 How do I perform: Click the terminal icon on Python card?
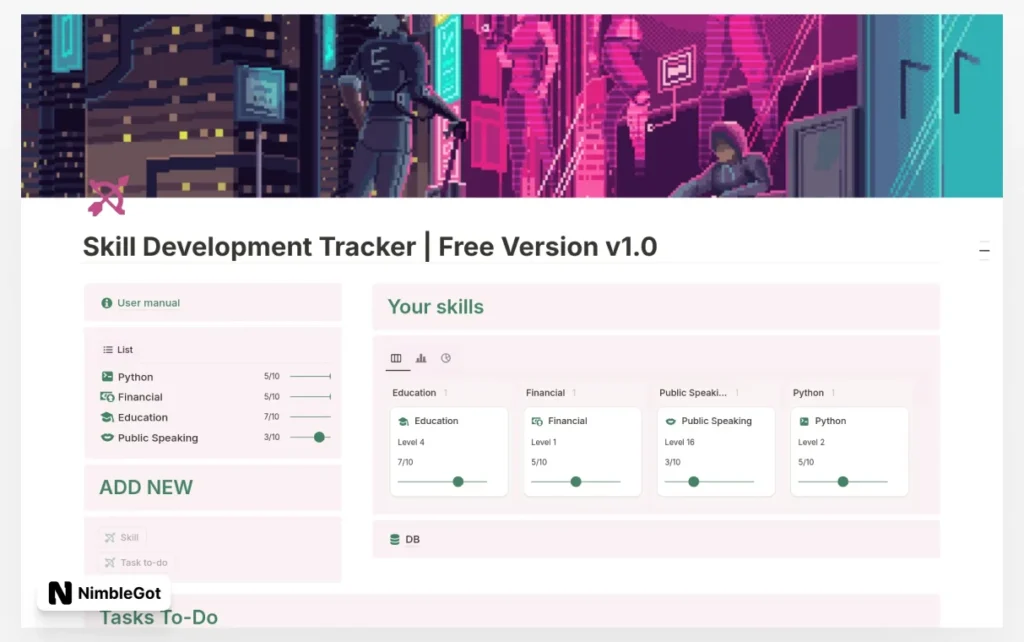[804, 421]
